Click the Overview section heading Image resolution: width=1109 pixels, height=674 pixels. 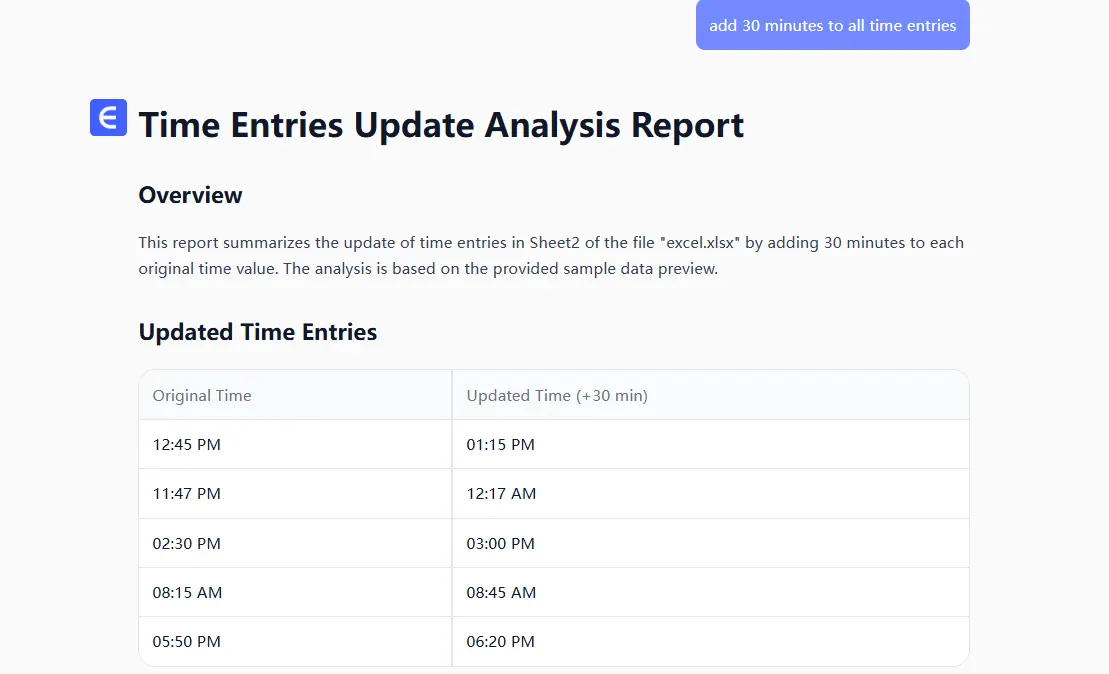[x=190, y=195]
